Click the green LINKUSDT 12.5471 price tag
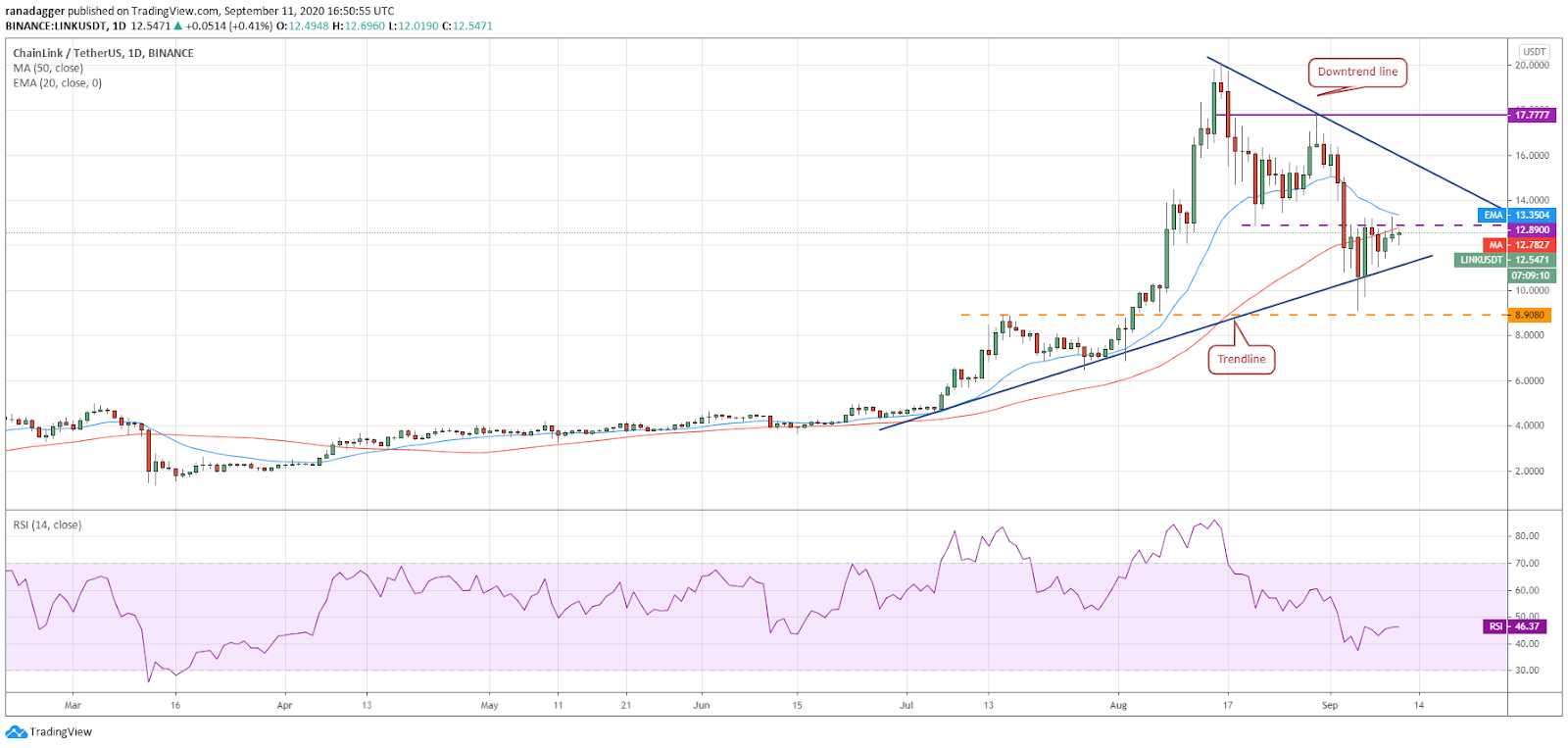This screenshot has height=748, width=1568. (x=1505, y=260)
